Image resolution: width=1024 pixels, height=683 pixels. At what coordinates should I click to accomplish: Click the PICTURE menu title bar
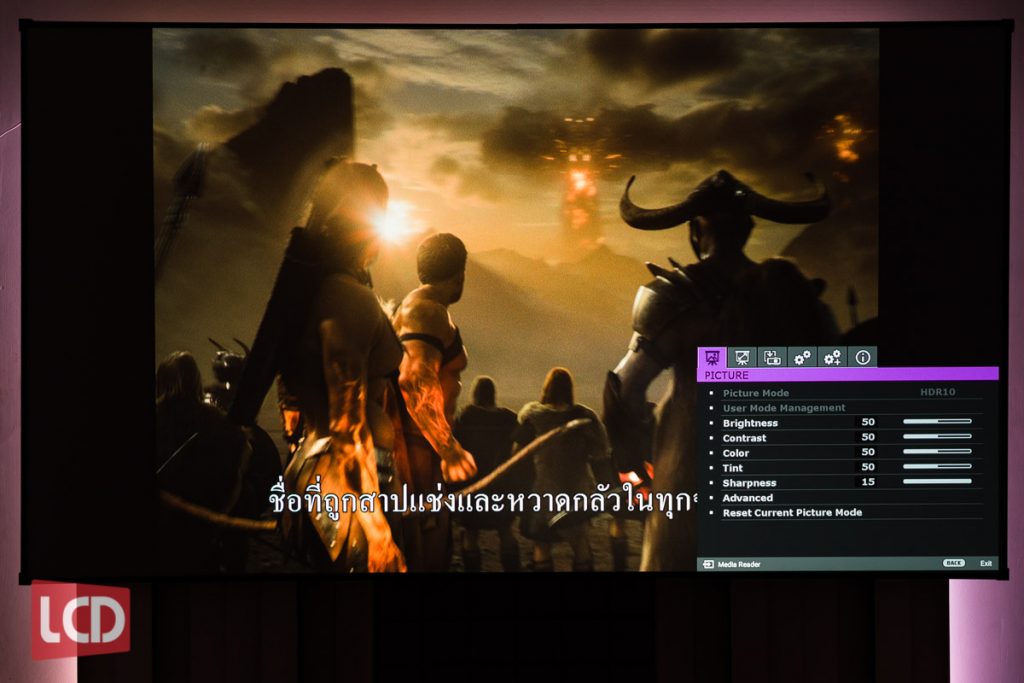pyautogui.click(x=848, y=375)
